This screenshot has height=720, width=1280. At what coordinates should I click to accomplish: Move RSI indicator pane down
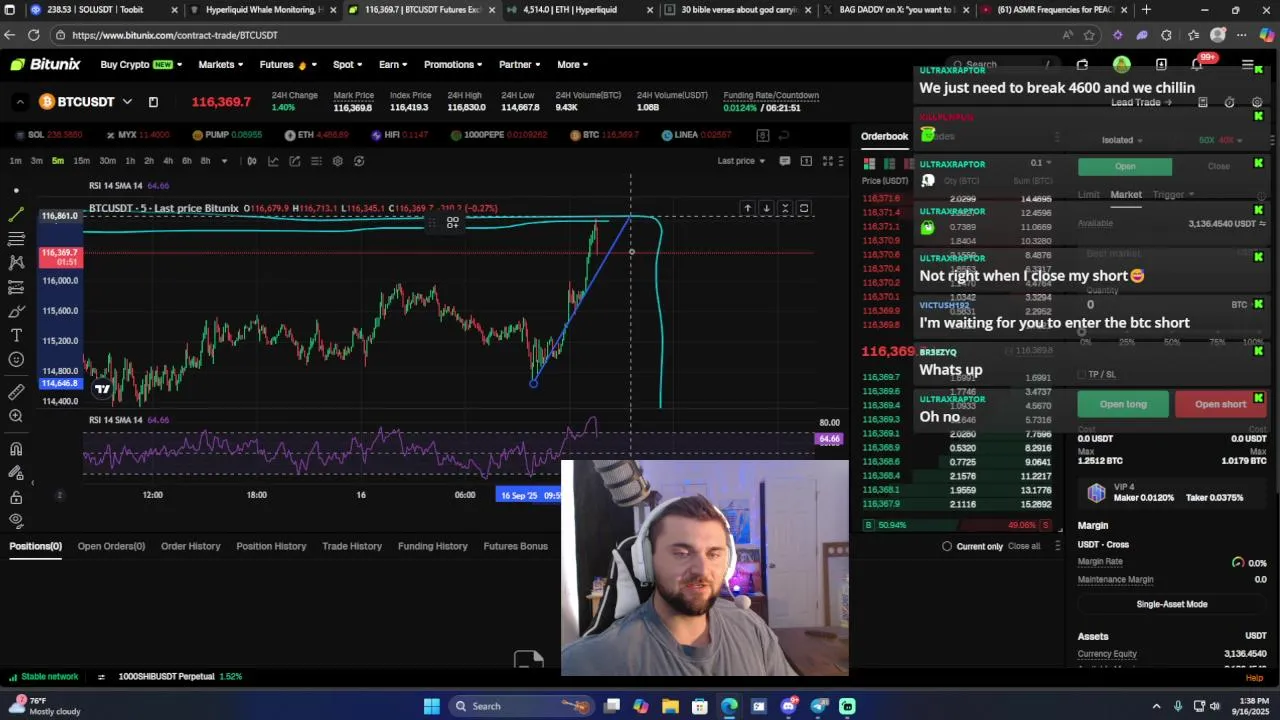[x=766, y=208]
